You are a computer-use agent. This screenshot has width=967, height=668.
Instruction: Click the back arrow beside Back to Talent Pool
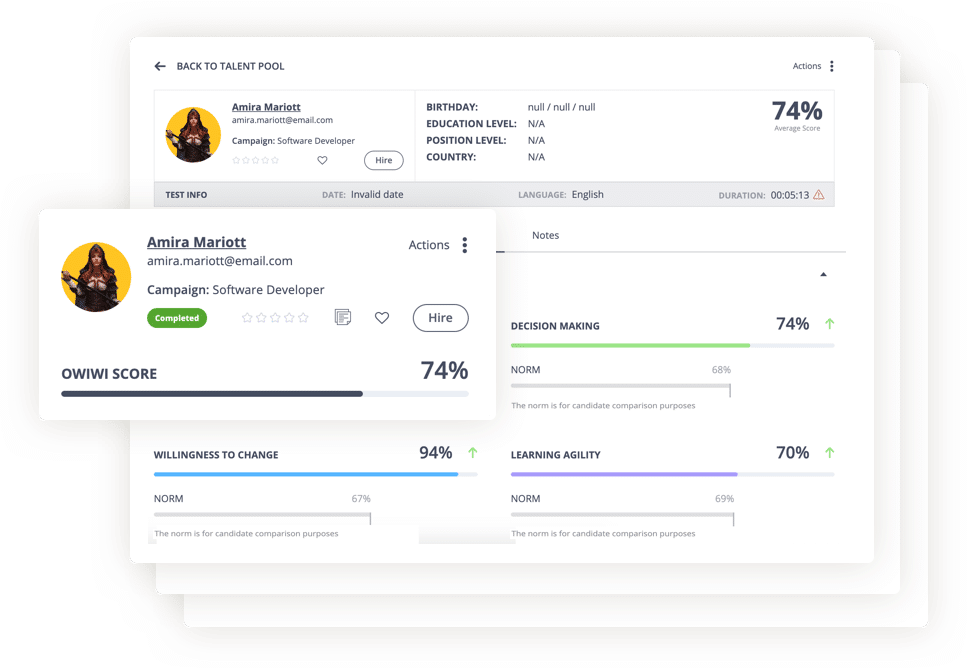[160, 66]
